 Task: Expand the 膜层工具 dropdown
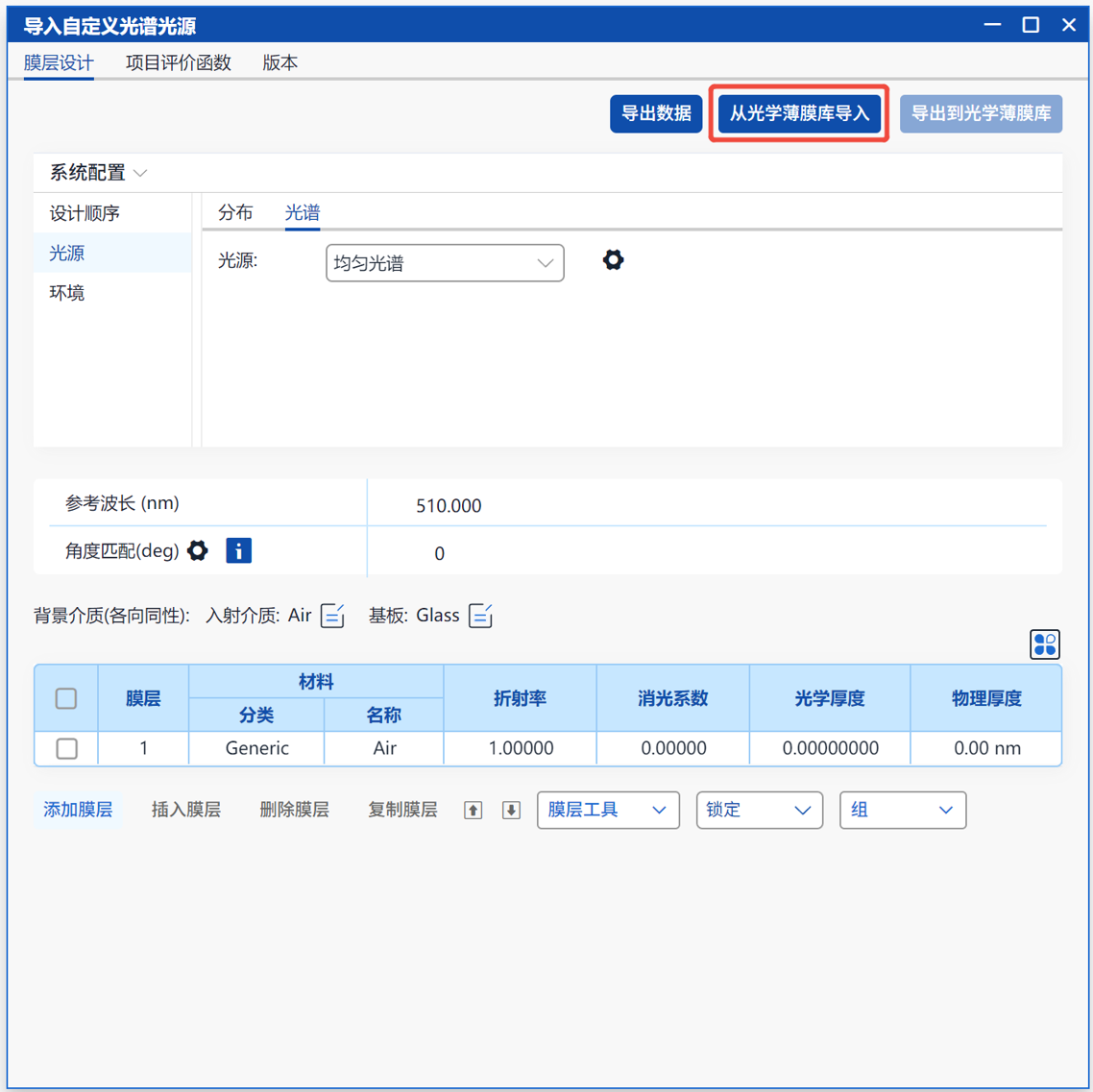(607, 811)
